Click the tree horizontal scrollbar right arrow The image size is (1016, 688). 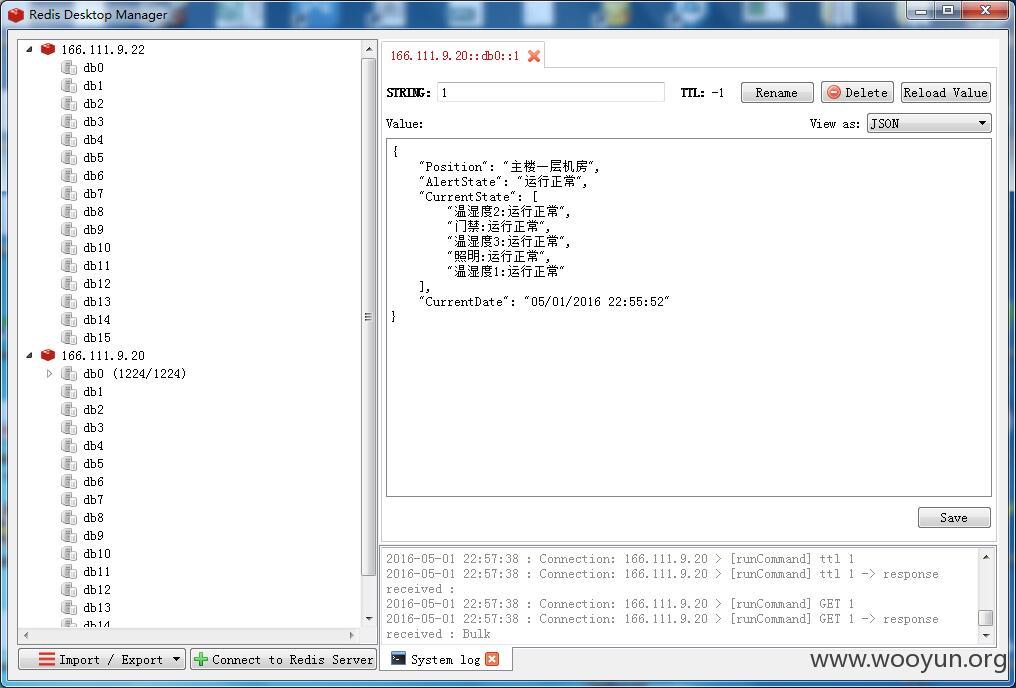coord(351,635)
